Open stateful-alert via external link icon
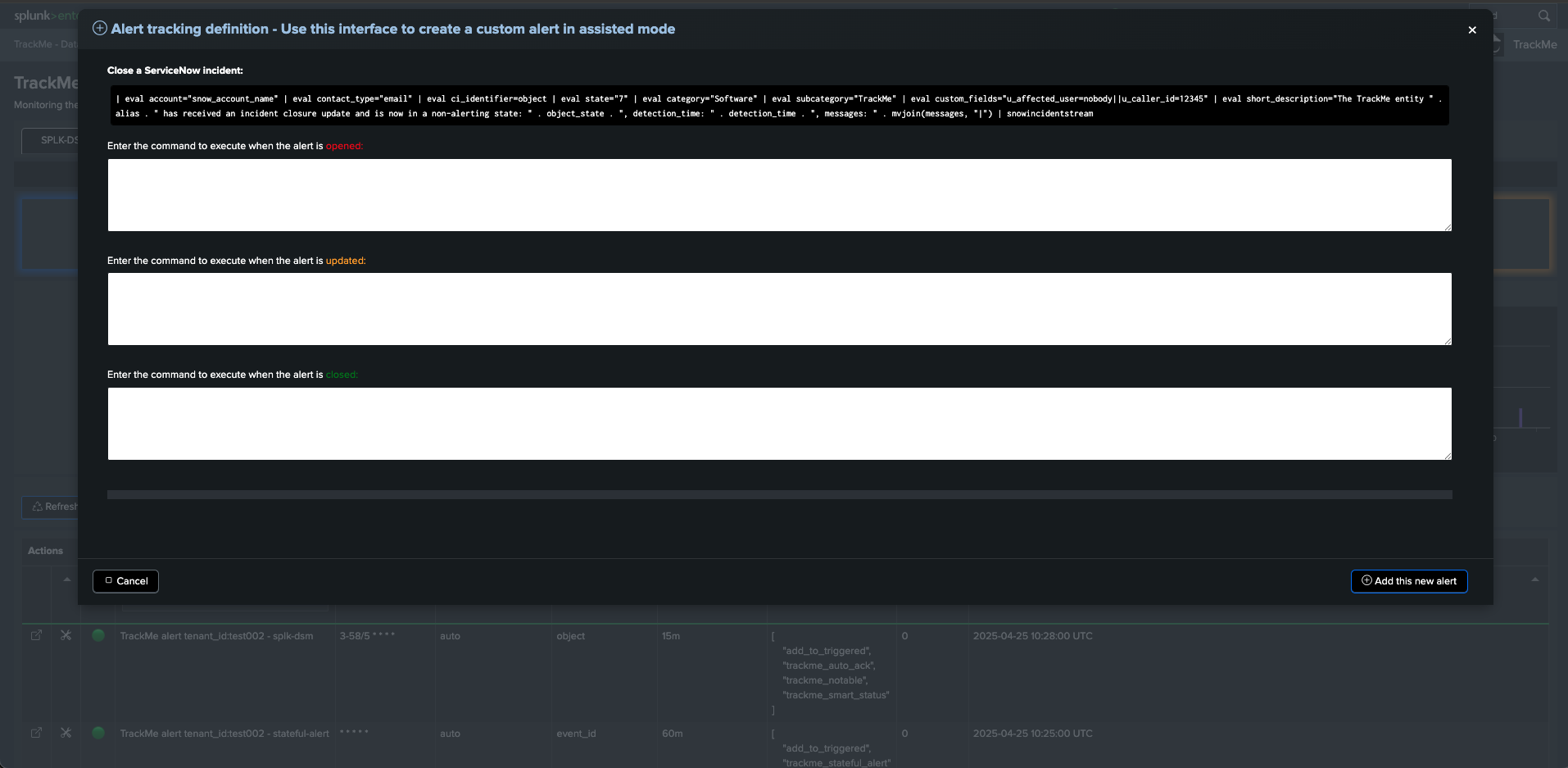The height and width of the screenshot is (768, 1568). (x=36, y=733)
